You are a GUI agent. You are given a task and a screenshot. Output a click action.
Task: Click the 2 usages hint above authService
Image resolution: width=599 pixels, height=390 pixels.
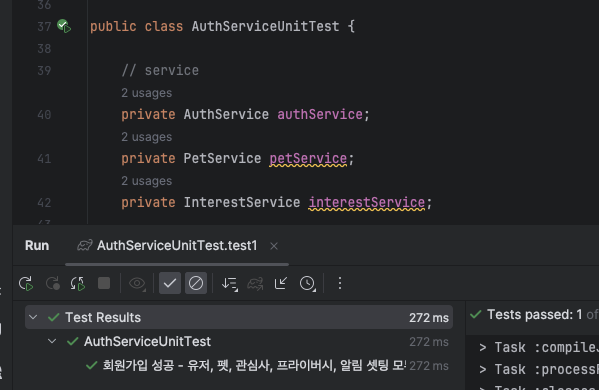pos(147,93)
